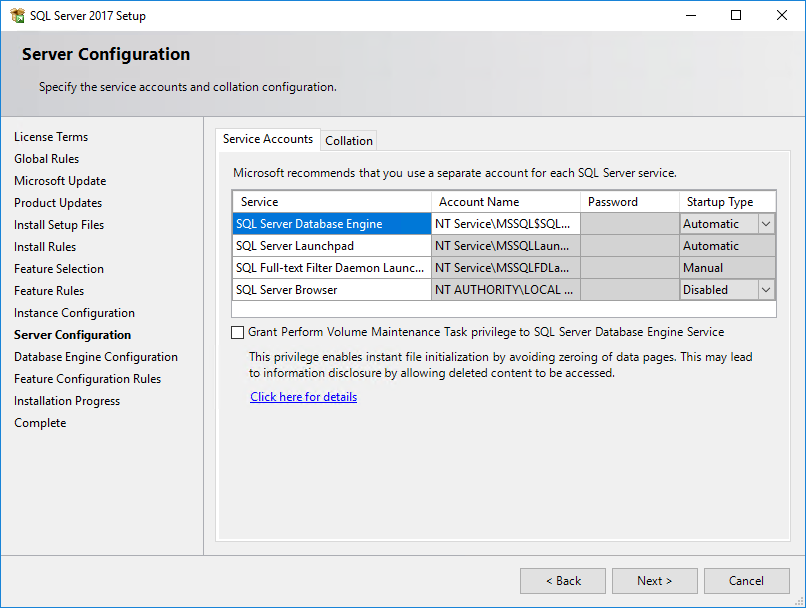
Task: Click Launchpad startup type Automatic cell
Action: [x=727, y=246]
